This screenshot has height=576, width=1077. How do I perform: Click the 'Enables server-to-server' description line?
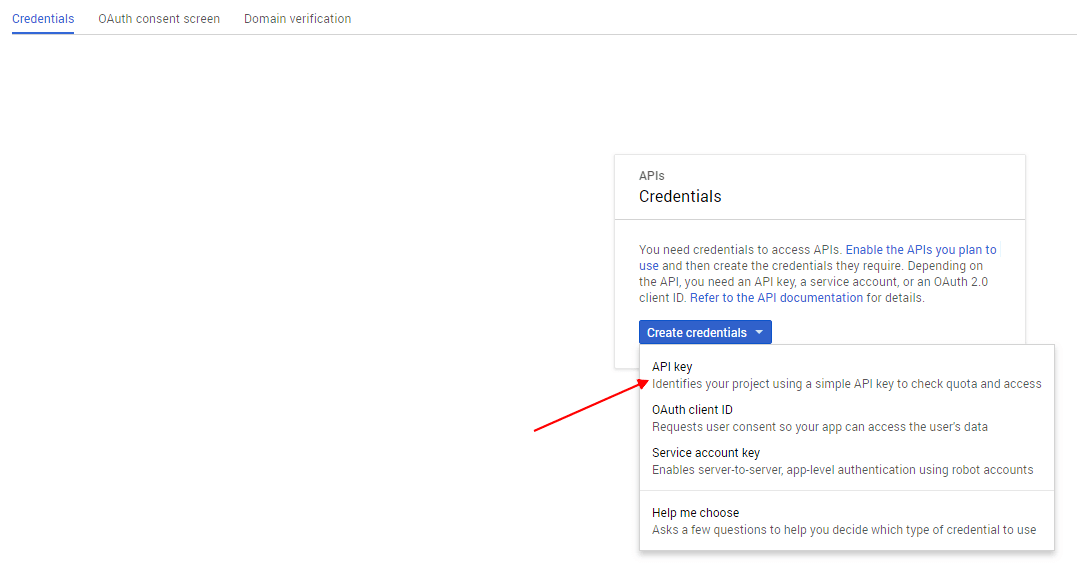click(x=842, y=470)
